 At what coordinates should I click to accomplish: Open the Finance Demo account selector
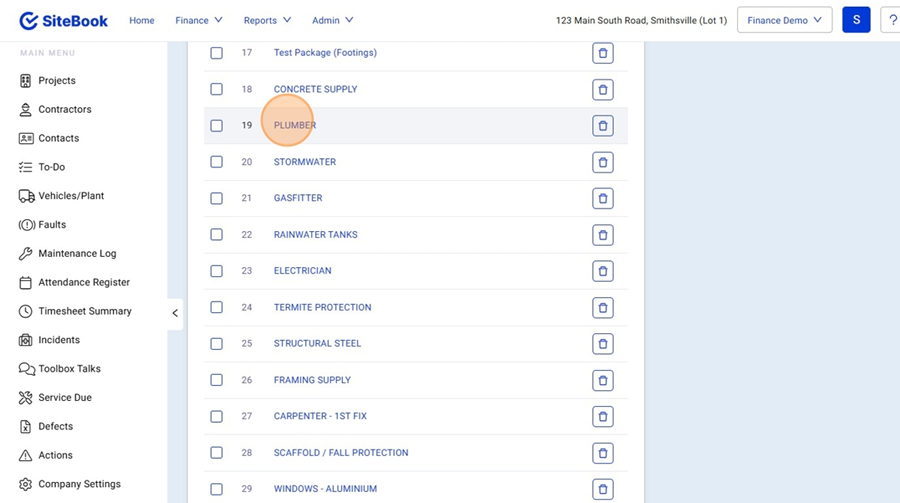coord(784,20)
